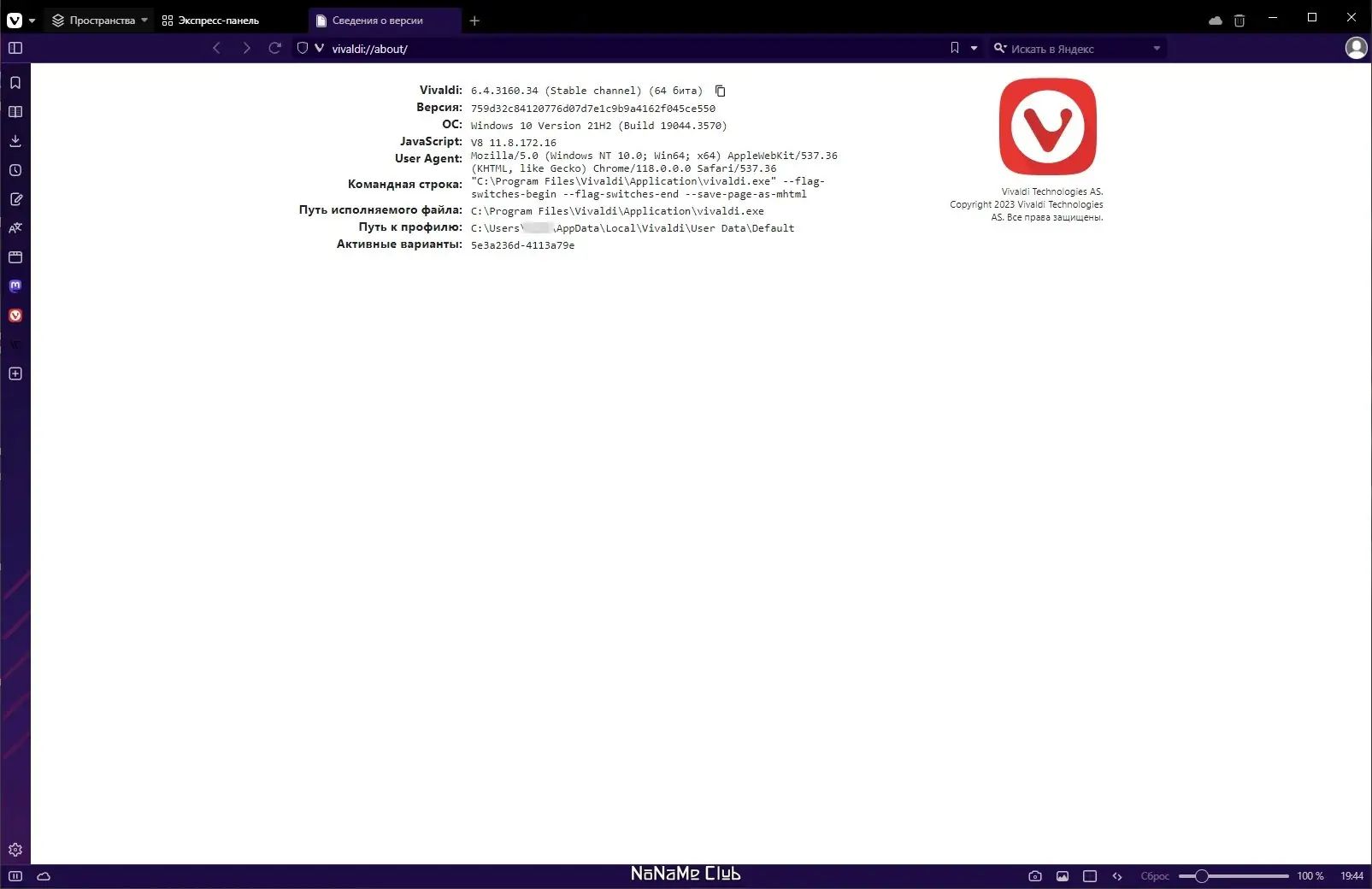Open the Vivaldi web panel
This screenshot has width=1372, height=889.
coord(15,315)
